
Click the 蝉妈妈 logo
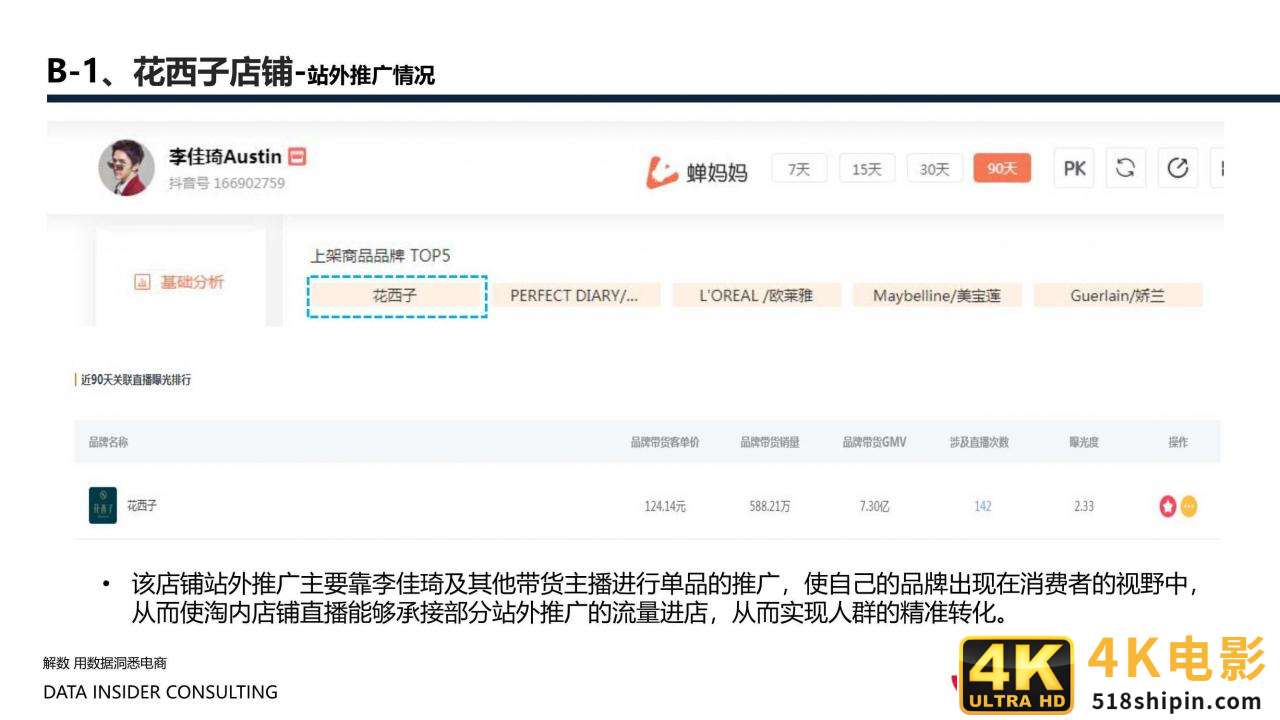coord(696,171)
